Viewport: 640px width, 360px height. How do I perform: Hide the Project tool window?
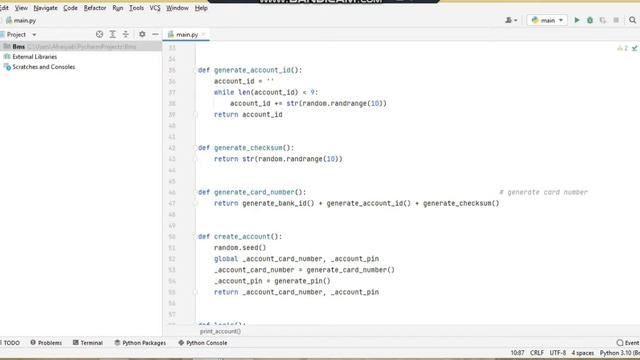point(156,34)
